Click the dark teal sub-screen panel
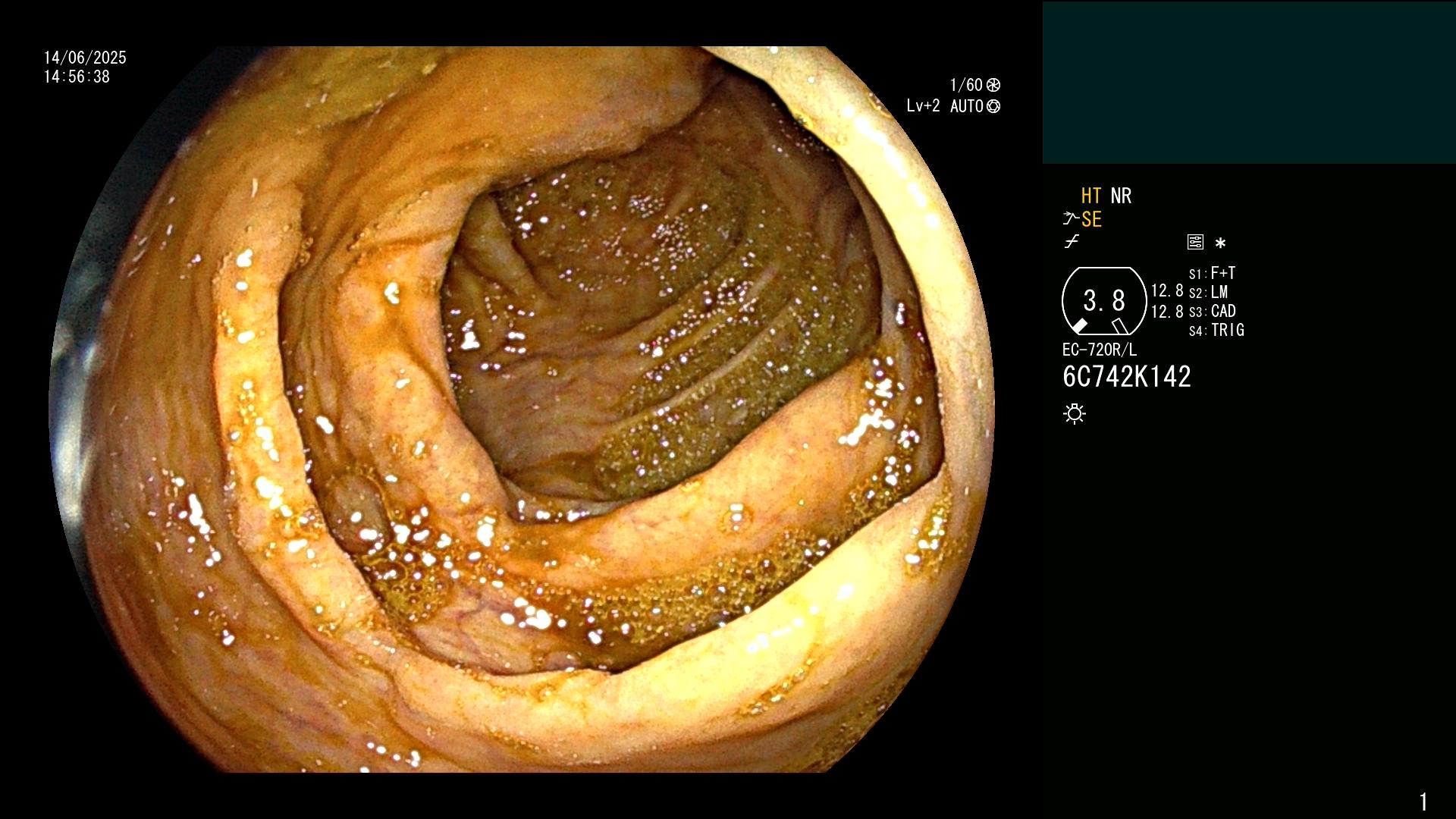 point(1249,83)
